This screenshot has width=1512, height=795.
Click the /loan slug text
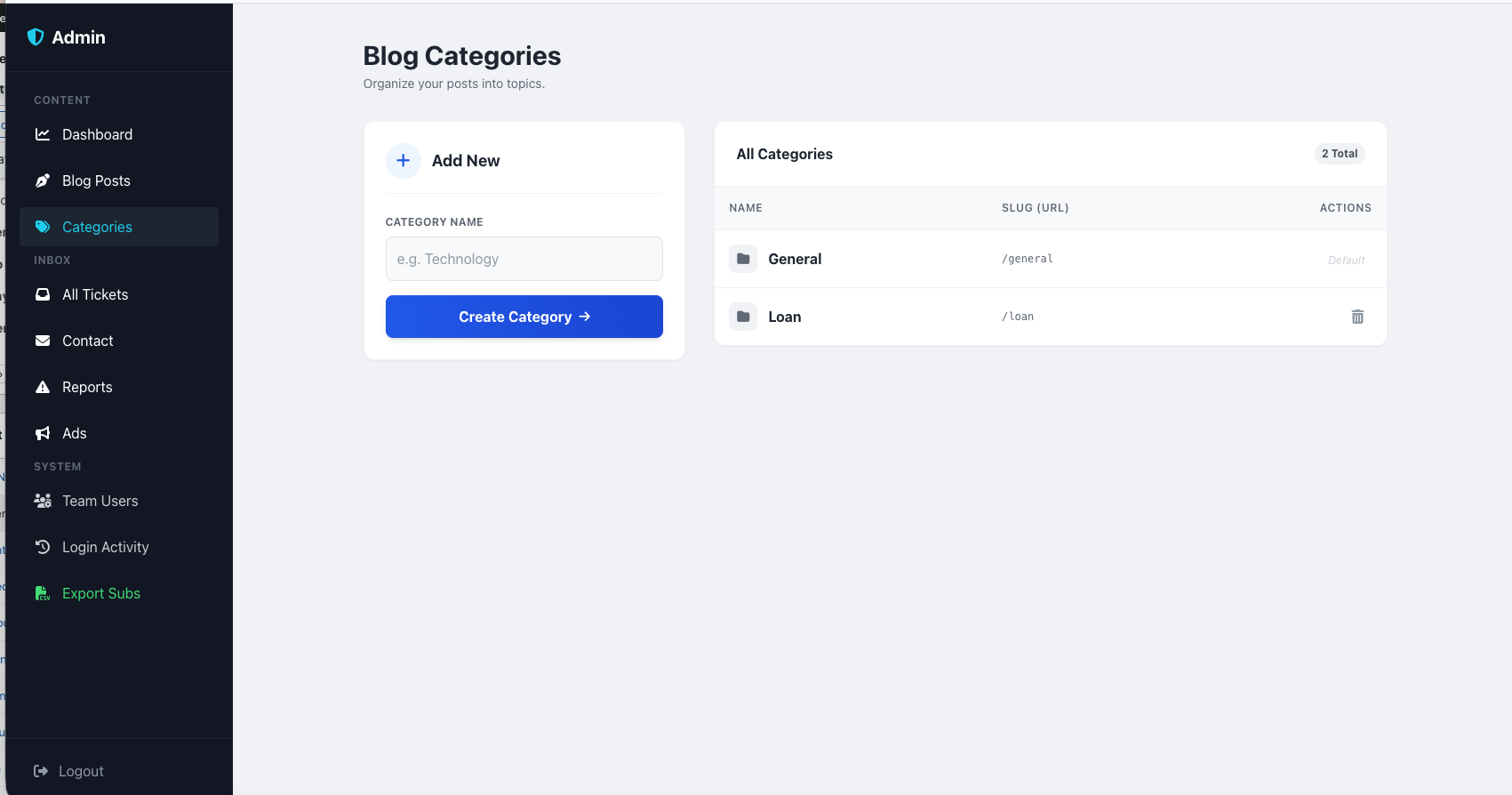[x=1018, y=317]
